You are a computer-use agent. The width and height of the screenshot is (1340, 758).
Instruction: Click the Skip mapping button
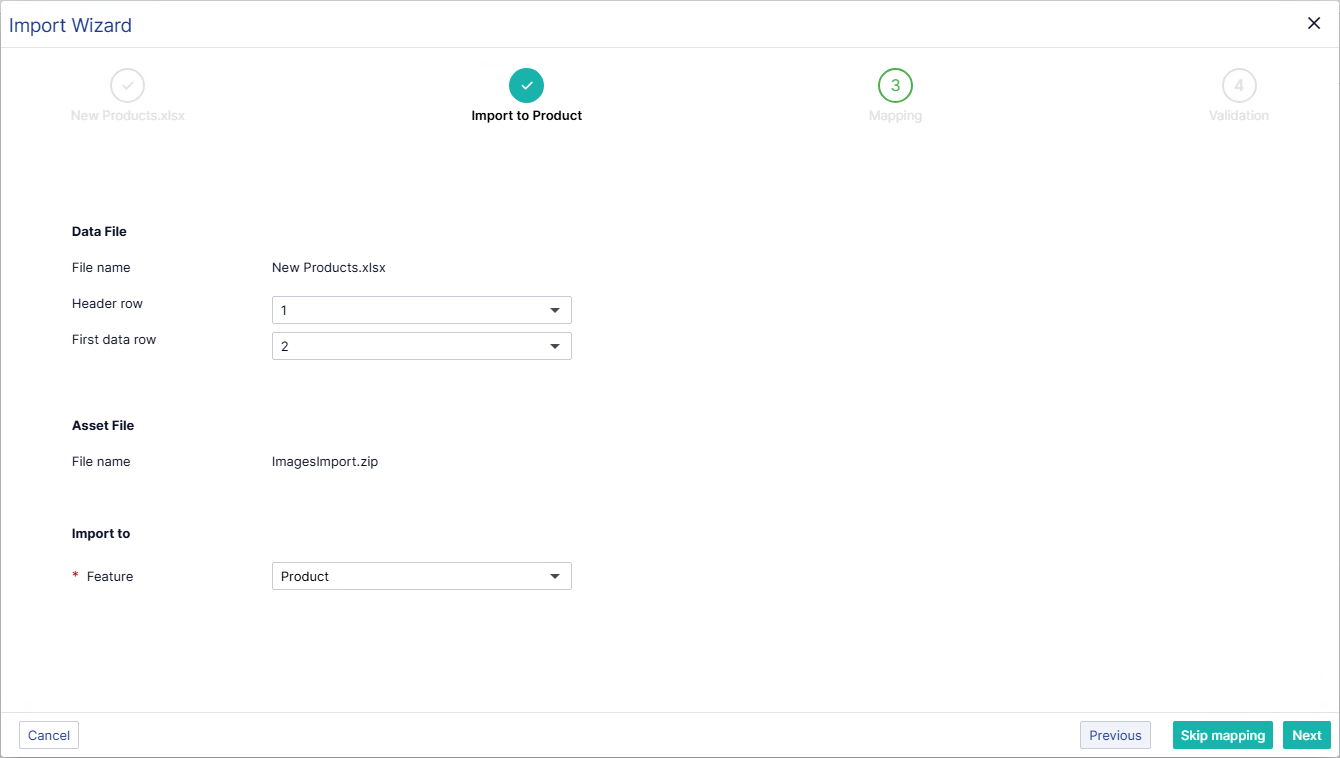click(1222, 735)
